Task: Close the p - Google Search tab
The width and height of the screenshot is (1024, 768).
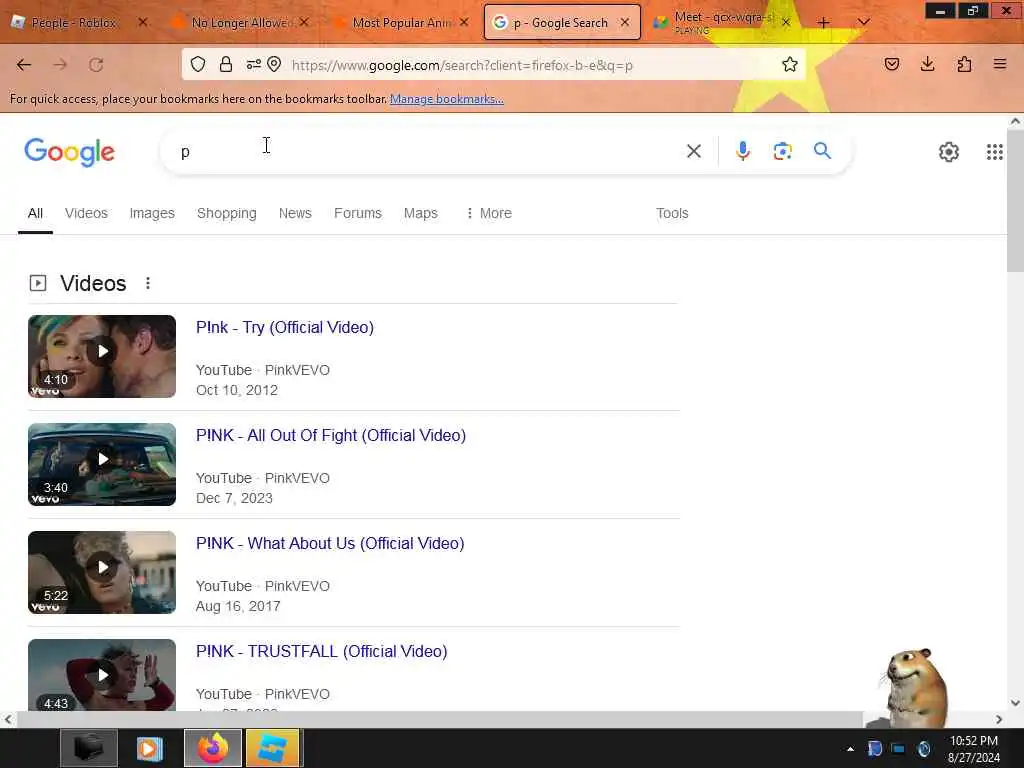Action: pos(625,22)
